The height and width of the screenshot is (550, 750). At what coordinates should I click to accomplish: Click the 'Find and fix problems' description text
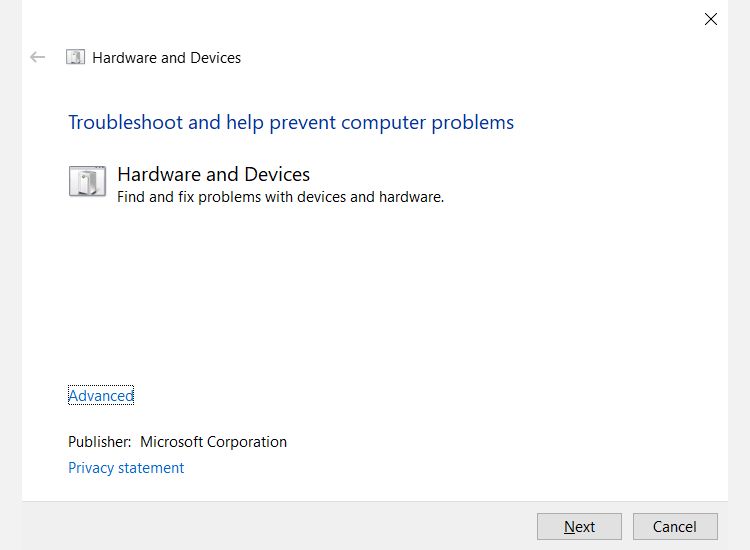click(x=280, y=197)
